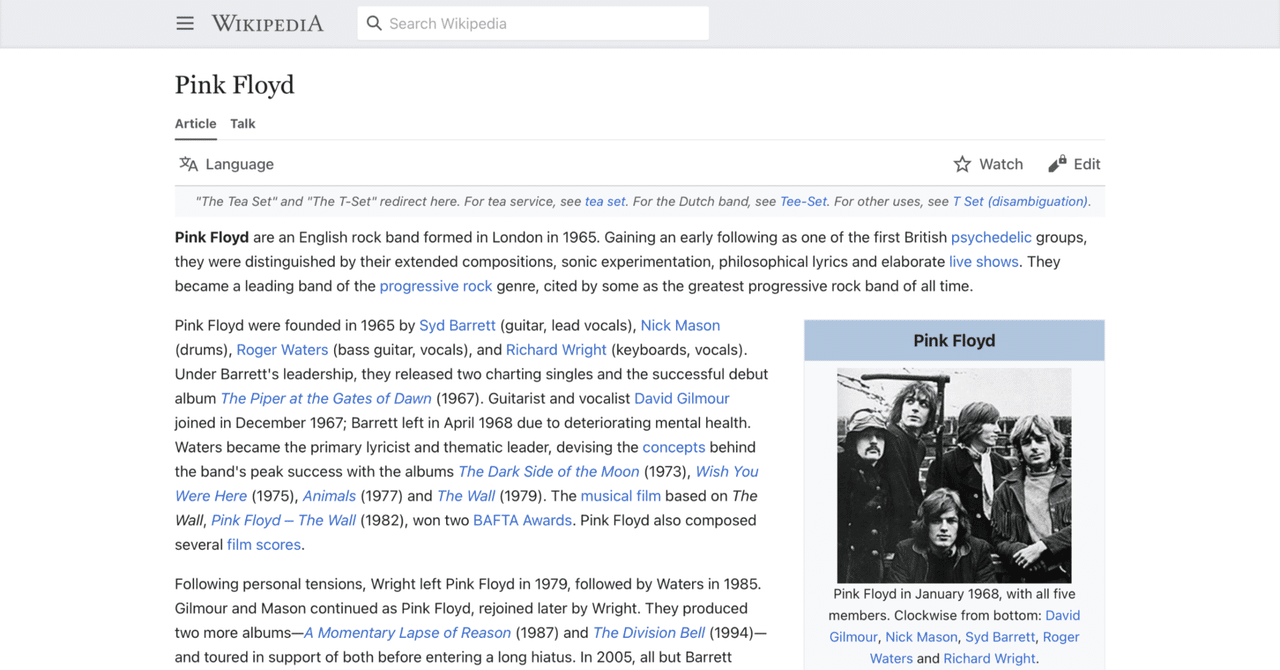Focus the Search Wikipedia input field

point(533,23)
